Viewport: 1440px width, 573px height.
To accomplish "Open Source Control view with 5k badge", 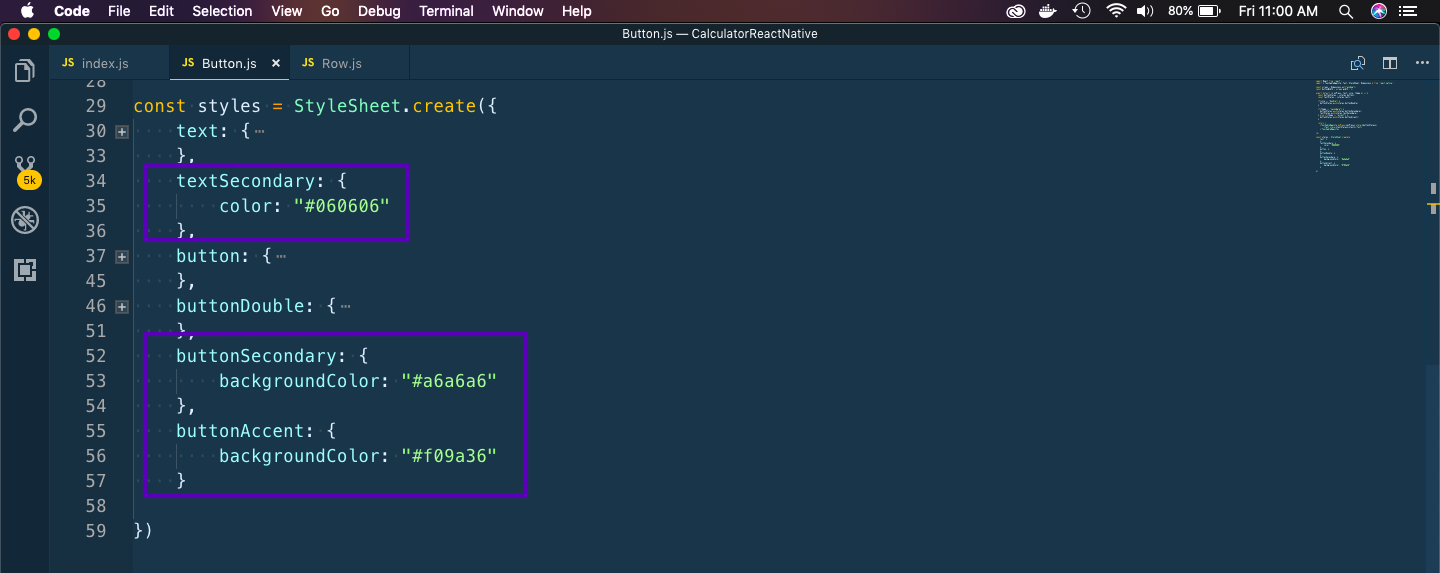I will 26,170.
